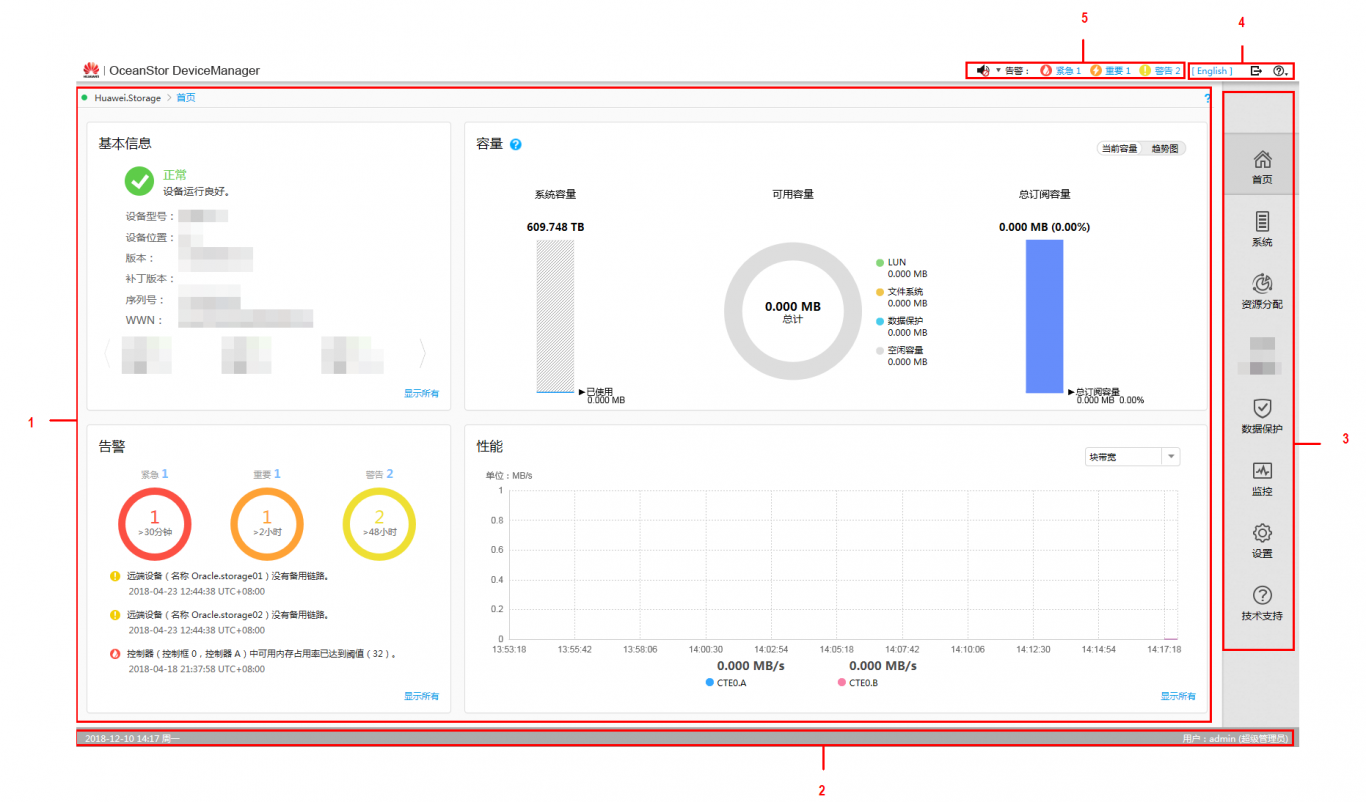Click 显示所有 in the 告警 panel

(x=421, y=696)
